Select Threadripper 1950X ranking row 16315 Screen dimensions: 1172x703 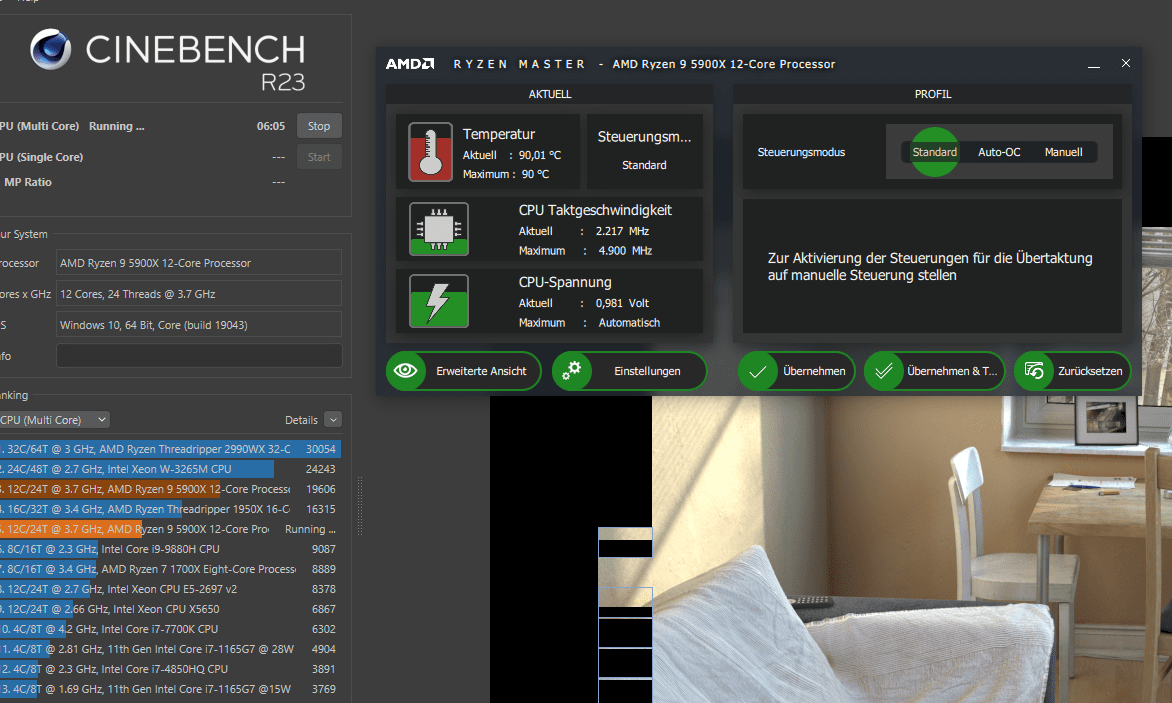coord(170,509)
